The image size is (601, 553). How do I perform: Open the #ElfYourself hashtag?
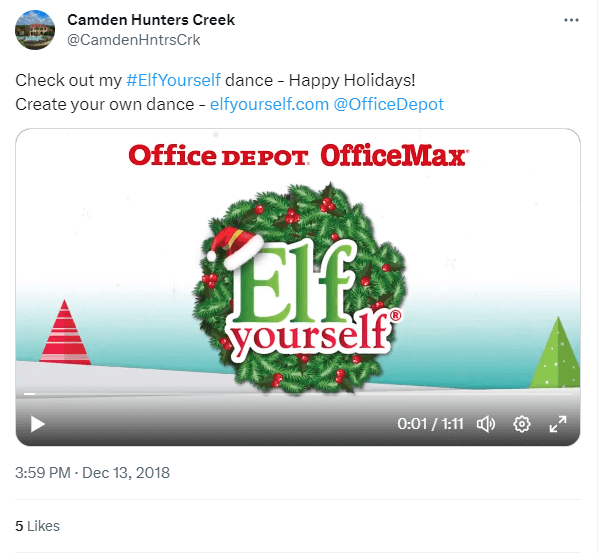click(x=174, y=79)
